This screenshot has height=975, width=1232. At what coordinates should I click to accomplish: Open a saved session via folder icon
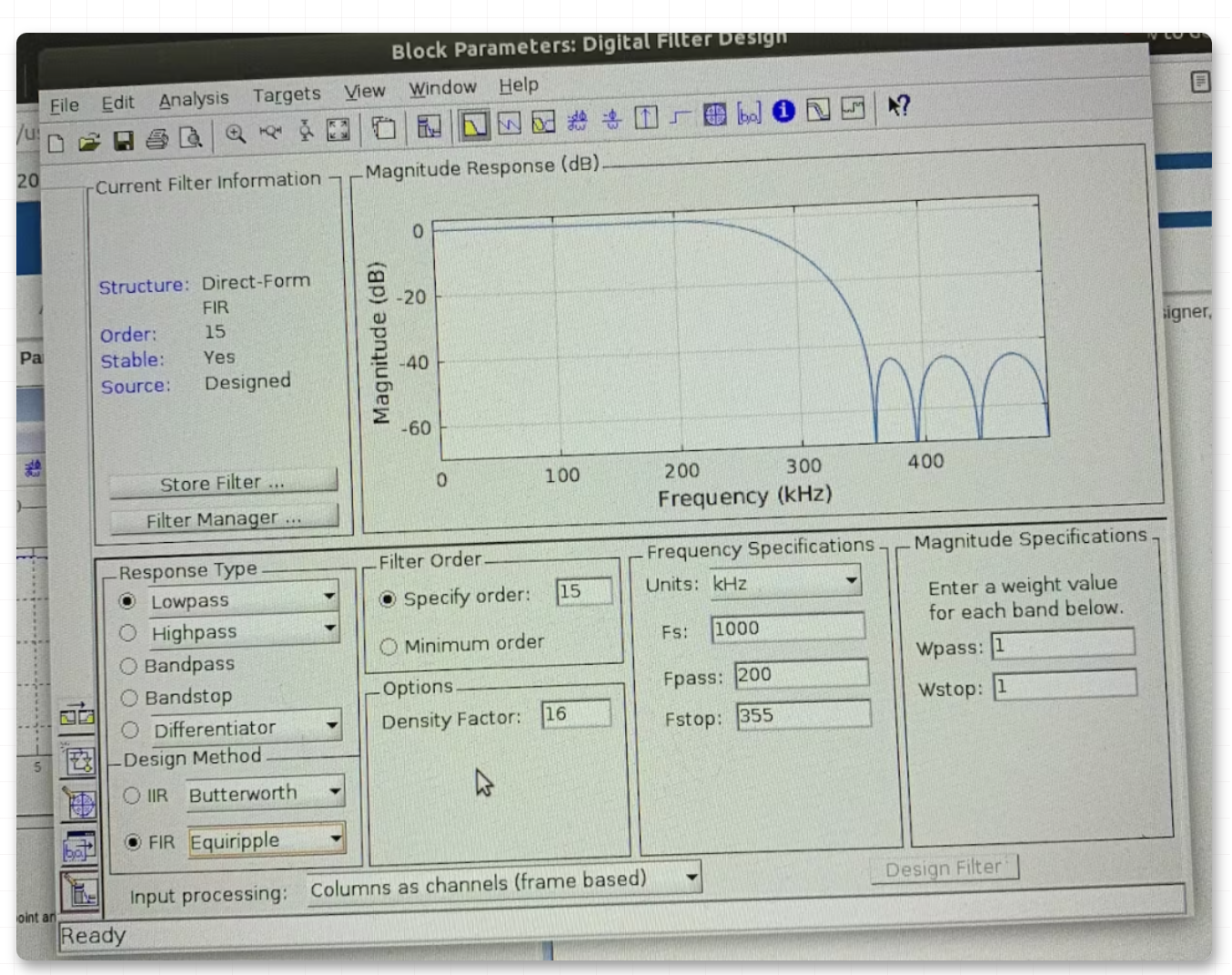point(89,142)
